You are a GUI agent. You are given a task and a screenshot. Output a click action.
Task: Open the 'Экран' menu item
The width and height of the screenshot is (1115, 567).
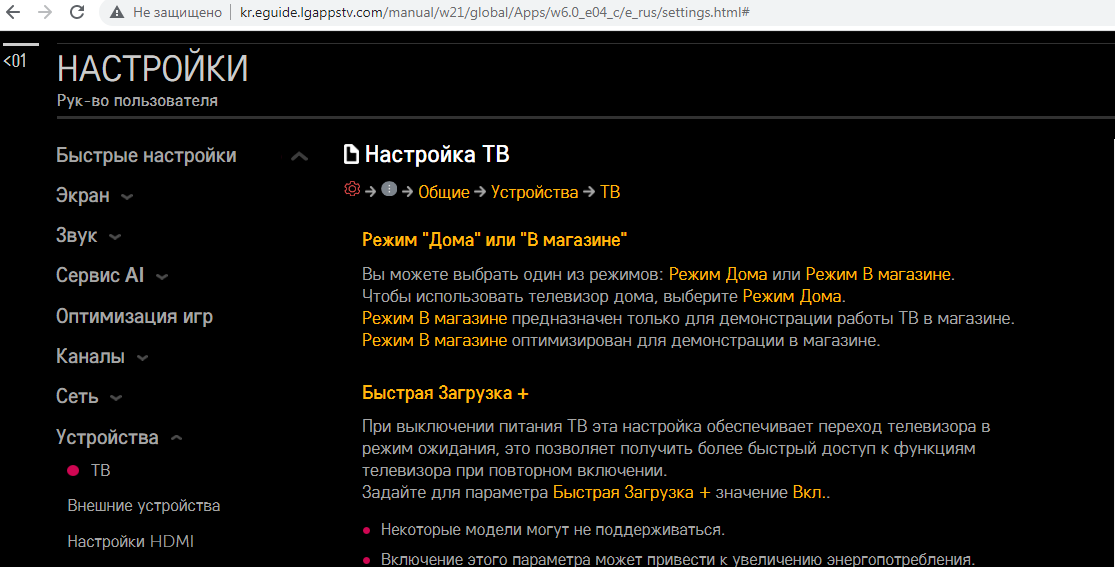point(82,196)
